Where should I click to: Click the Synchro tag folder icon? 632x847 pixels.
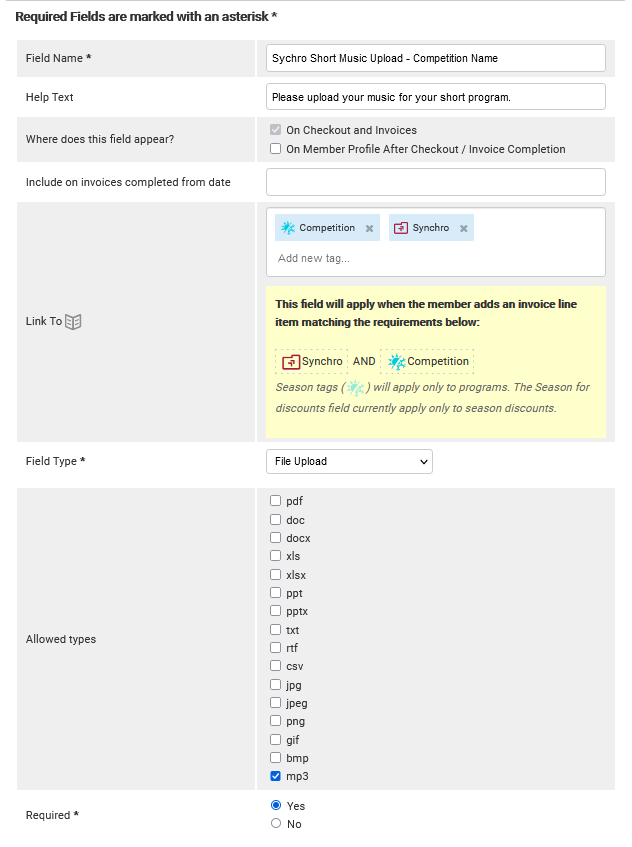[x=400, y=228]
